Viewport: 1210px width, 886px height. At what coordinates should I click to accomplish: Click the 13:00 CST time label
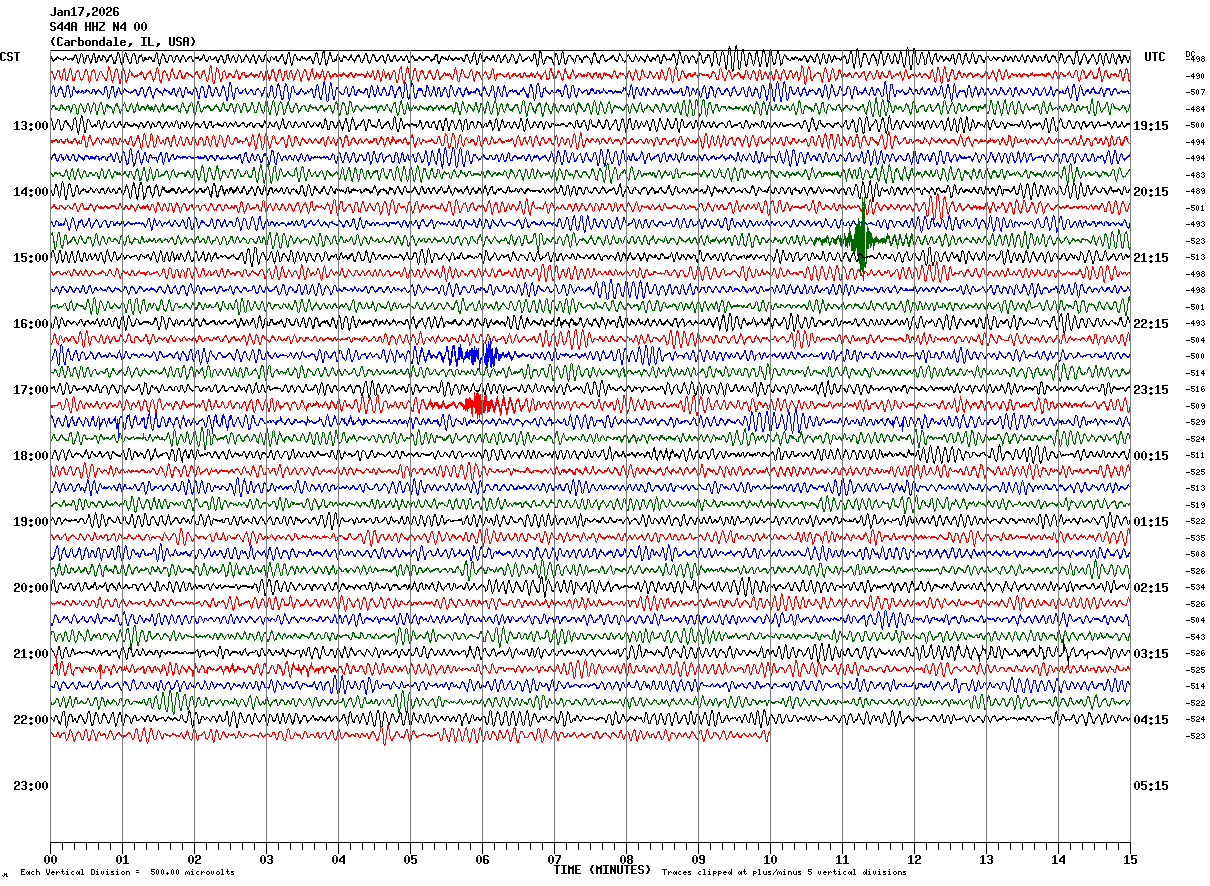pos(31,126)
